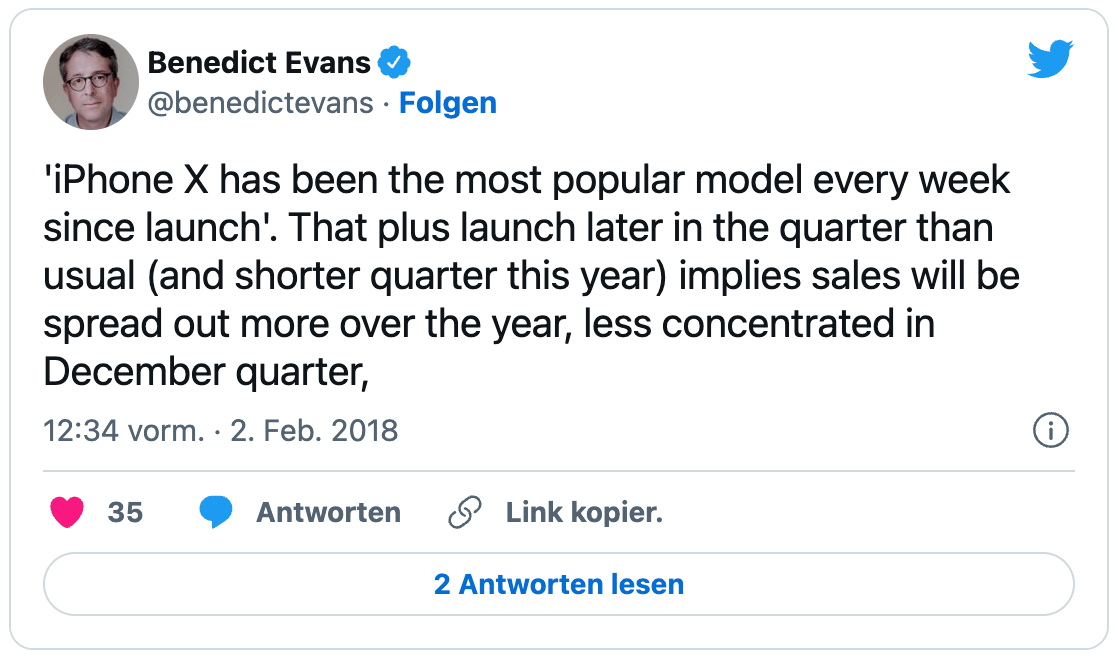The height and width of the screenshot is (662, 1118).
Task: Open the @benedictevans handle link
Action: (x=260, y=103)
